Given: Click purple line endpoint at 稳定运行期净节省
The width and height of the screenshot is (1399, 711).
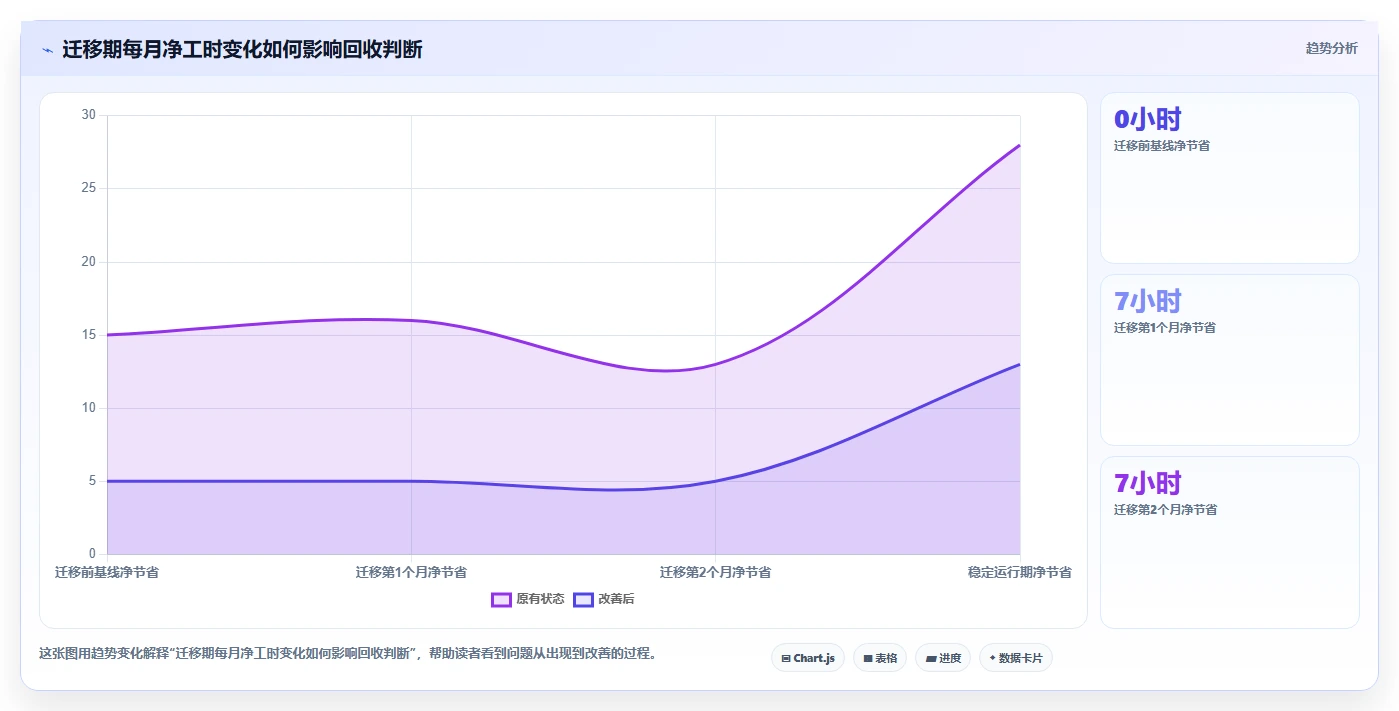Looking at the screenshot, I should 1019,145.
